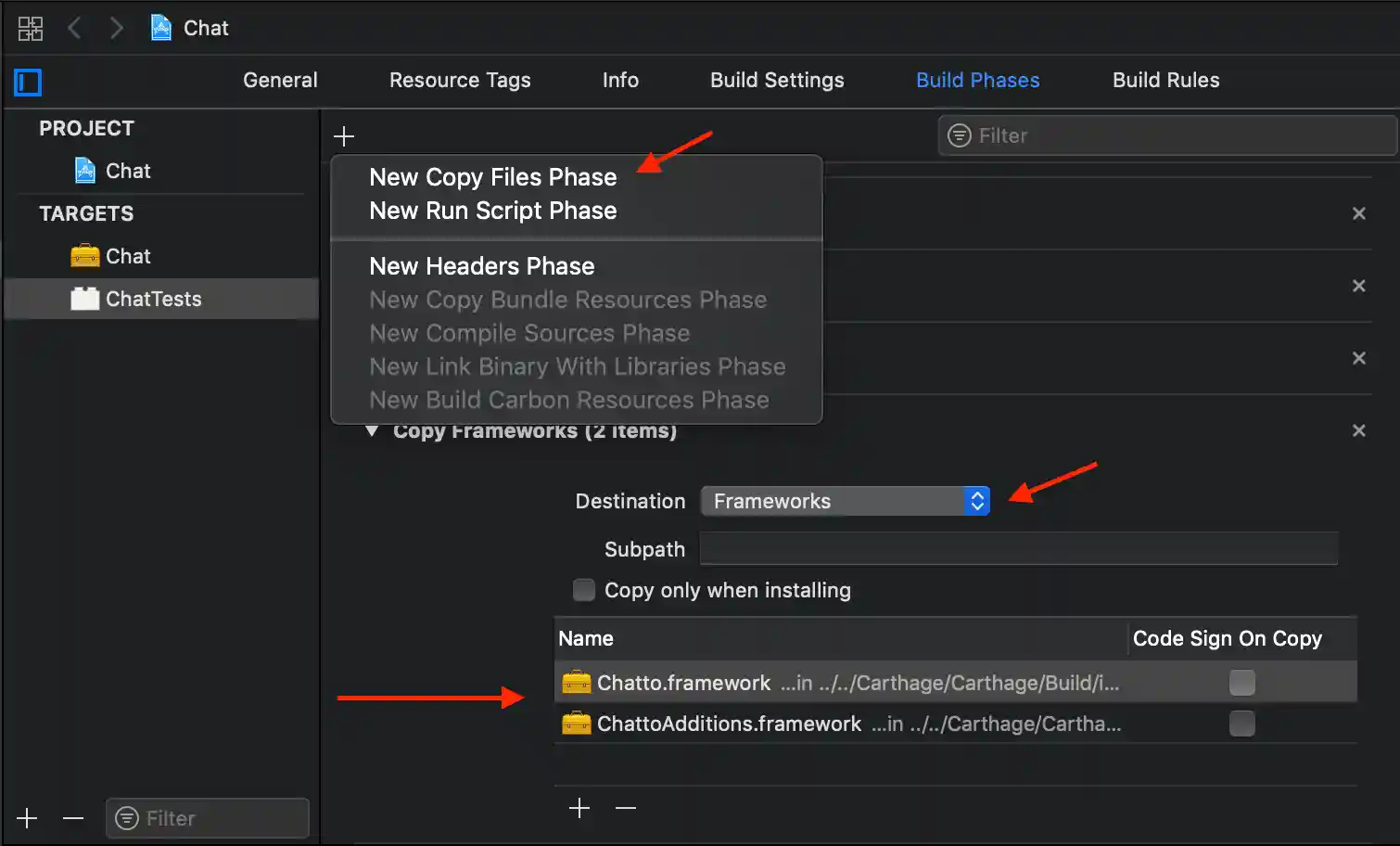1400x846 pixels.
Task: Add a new target with plus button
Action: tap(28, 818)
